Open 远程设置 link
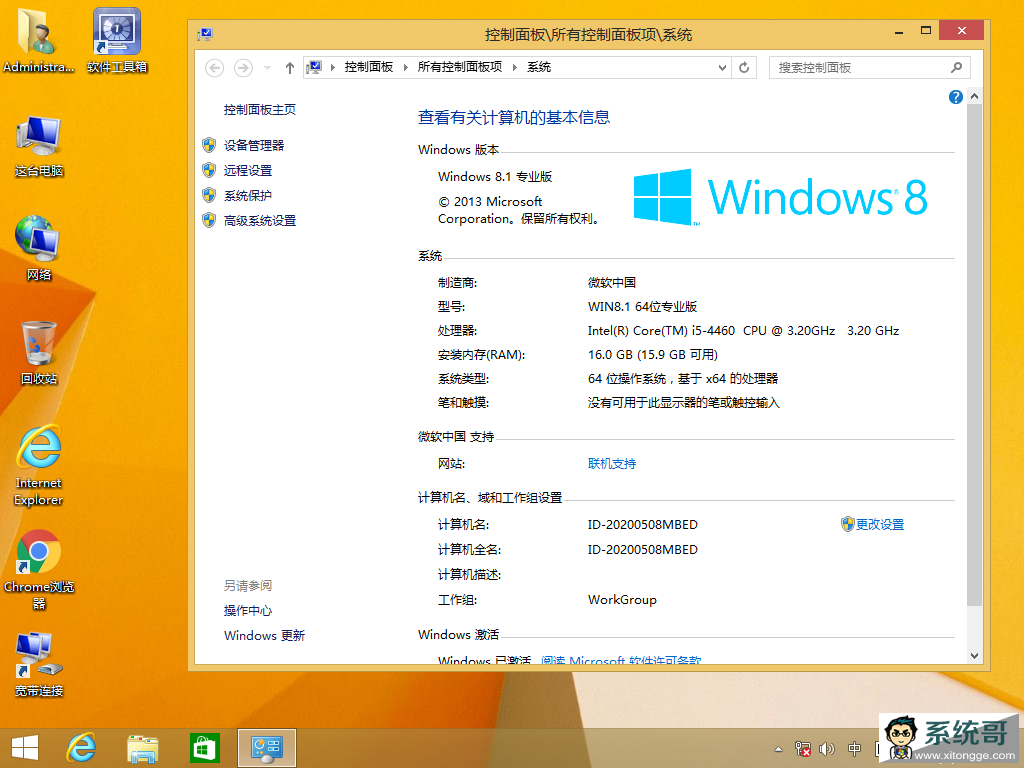The height and width of the screenshot is (768, 1024). (248, 170)
